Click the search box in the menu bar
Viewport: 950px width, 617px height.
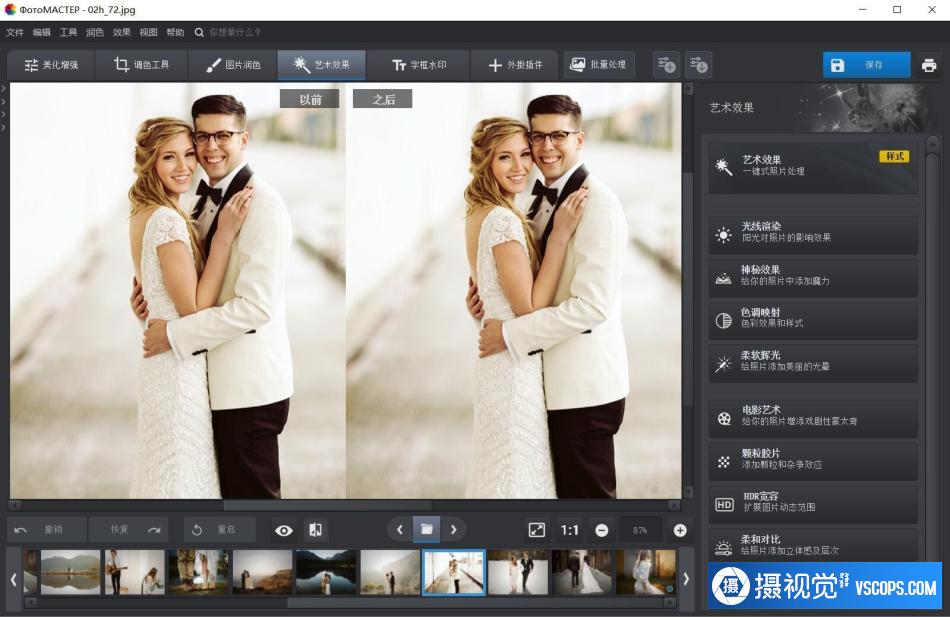click(x=235, y=32)
